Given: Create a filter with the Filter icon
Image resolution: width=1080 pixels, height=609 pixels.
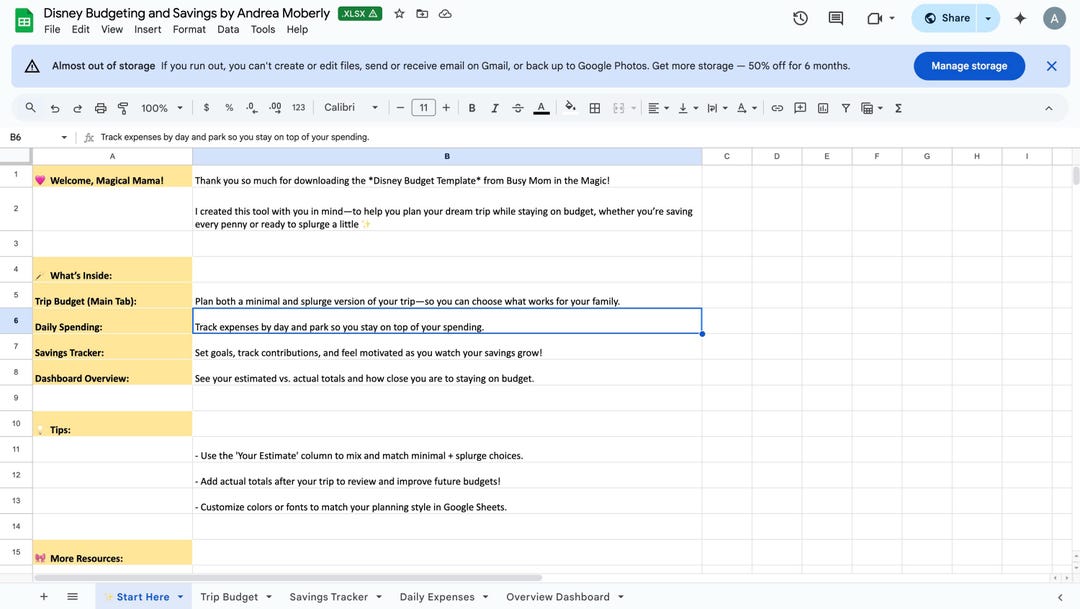Looking at the screenshot, I should pos(845,107).
